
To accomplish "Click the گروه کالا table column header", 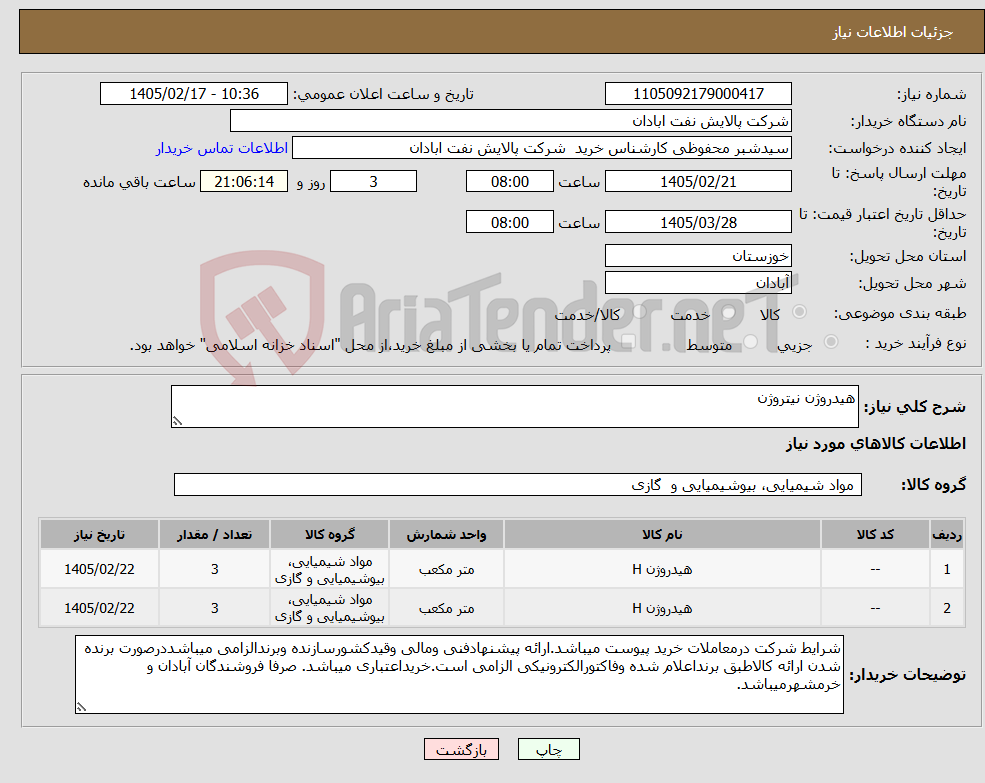I will coord(330,534).
